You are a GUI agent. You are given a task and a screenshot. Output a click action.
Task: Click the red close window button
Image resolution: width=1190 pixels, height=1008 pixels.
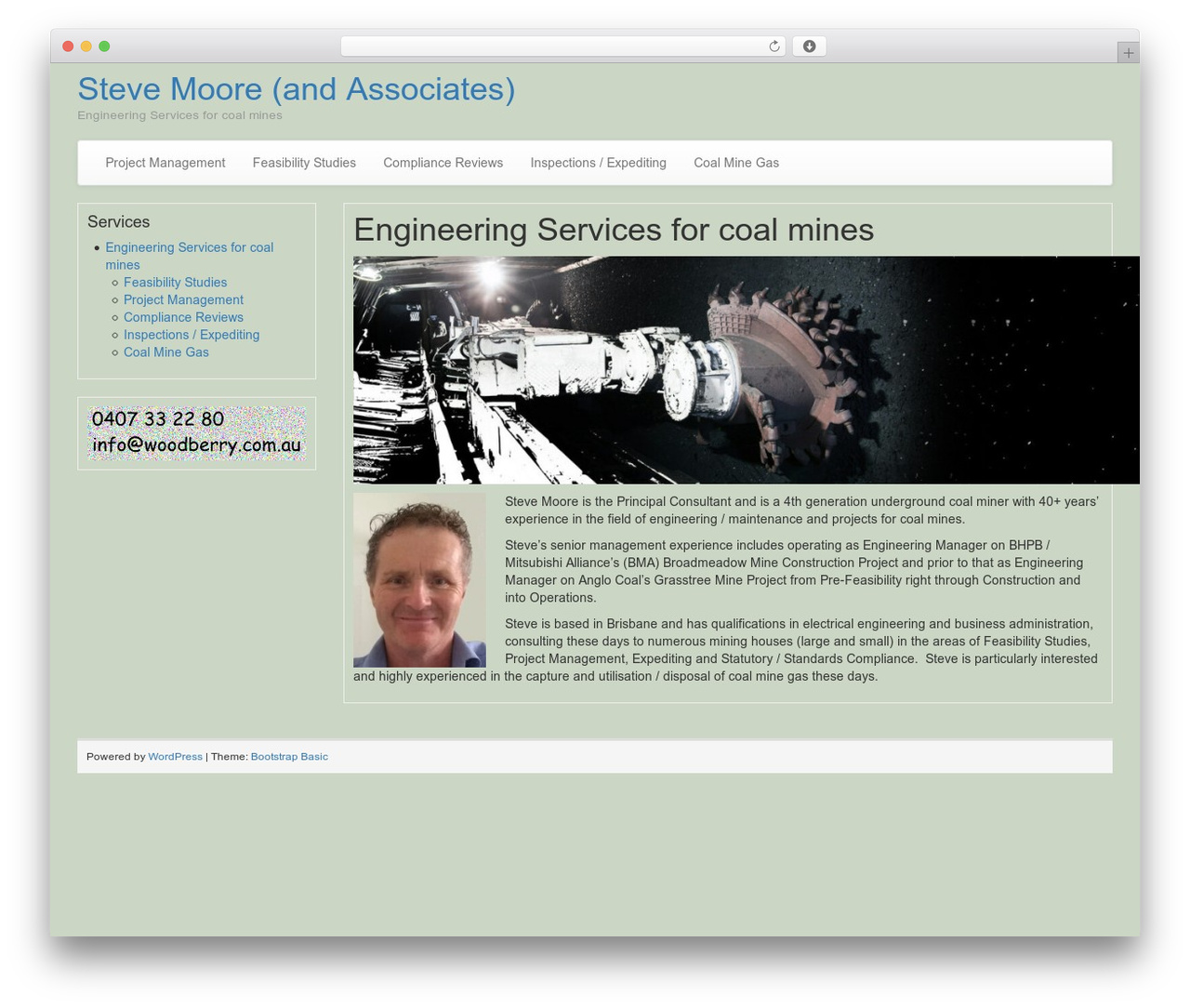coord(68,46)
